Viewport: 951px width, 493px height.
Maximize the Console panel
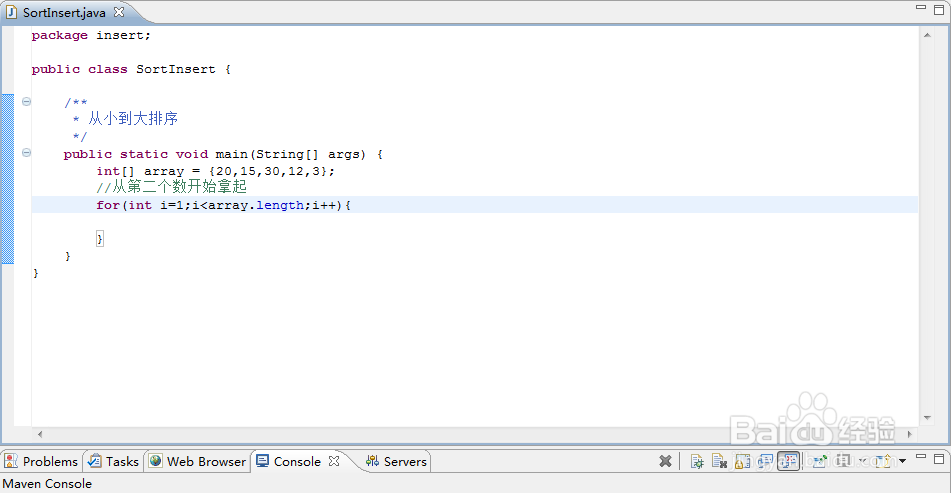click(939, 458)
